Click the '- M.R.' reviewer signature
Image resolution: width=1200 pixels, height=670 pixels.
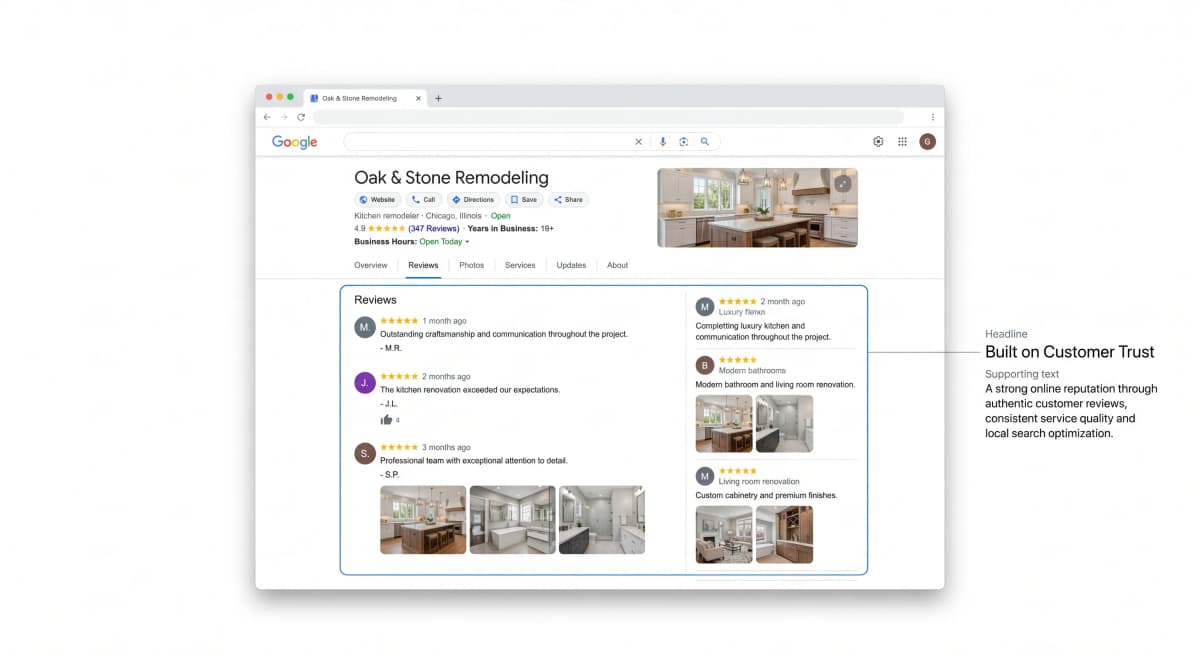[392, 348]
